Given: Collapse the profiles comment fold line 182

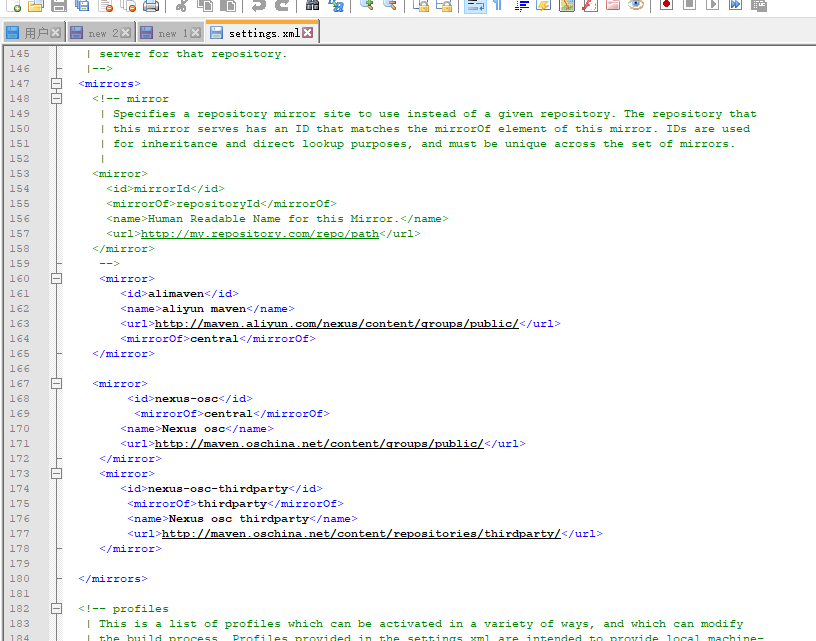Looking at the screenshot, I should (x=57, y=608).
